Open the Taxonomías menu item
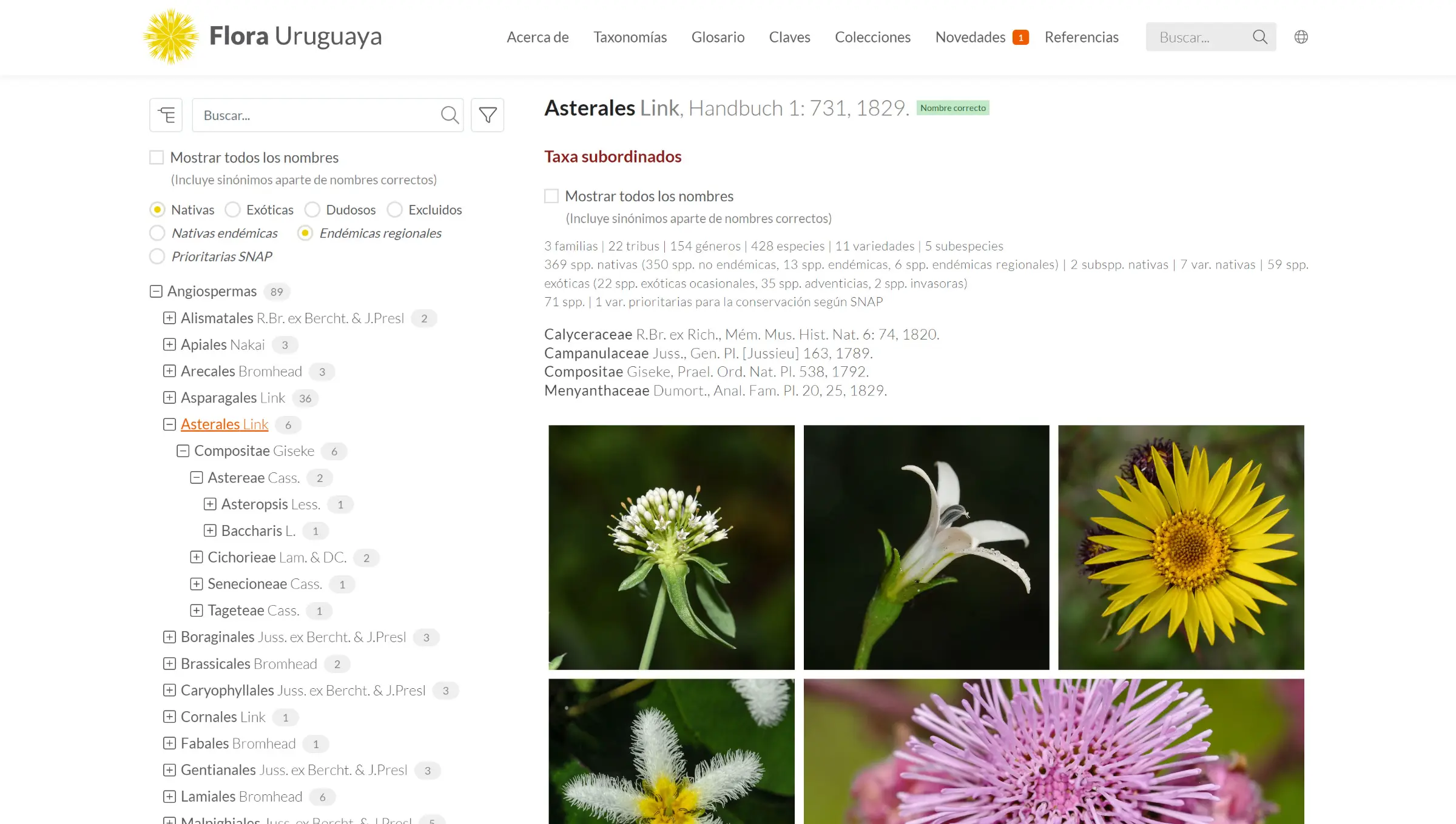The height and width of the screenshot is (824, 1456). pos(630,37)
